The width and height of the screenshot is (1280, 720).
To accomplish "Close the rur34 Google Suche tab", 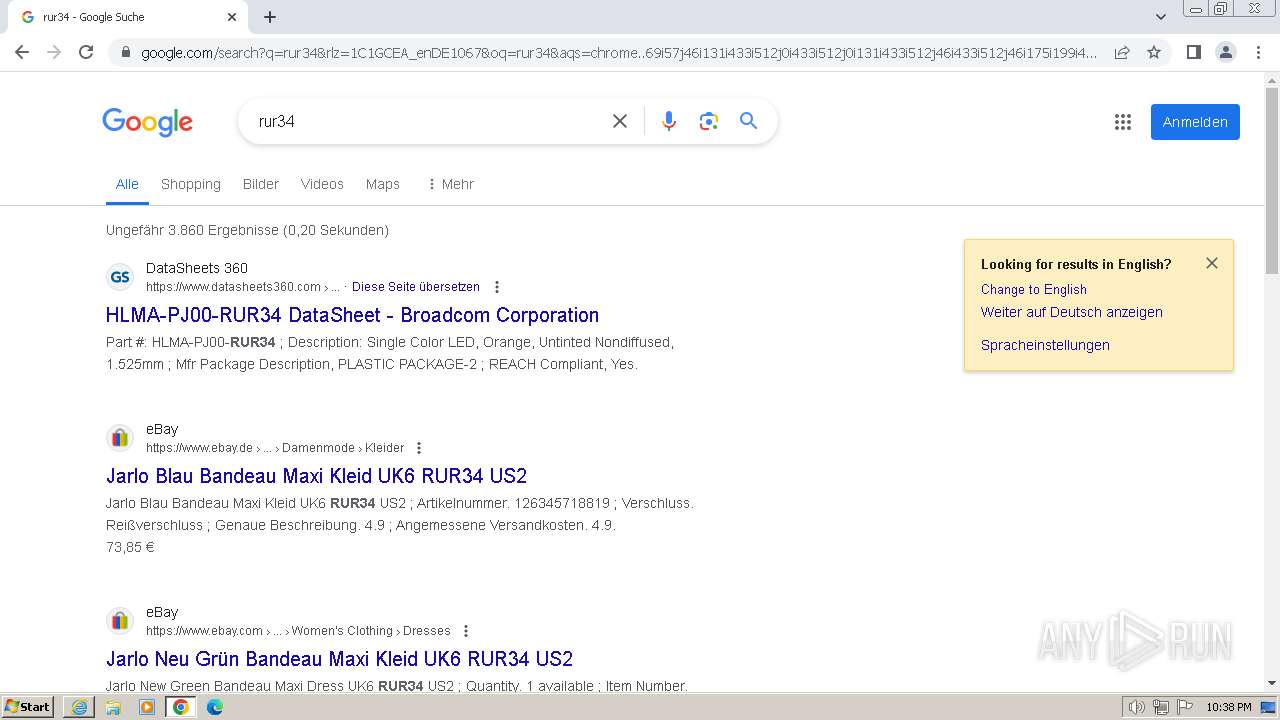I will pos(232,17).
